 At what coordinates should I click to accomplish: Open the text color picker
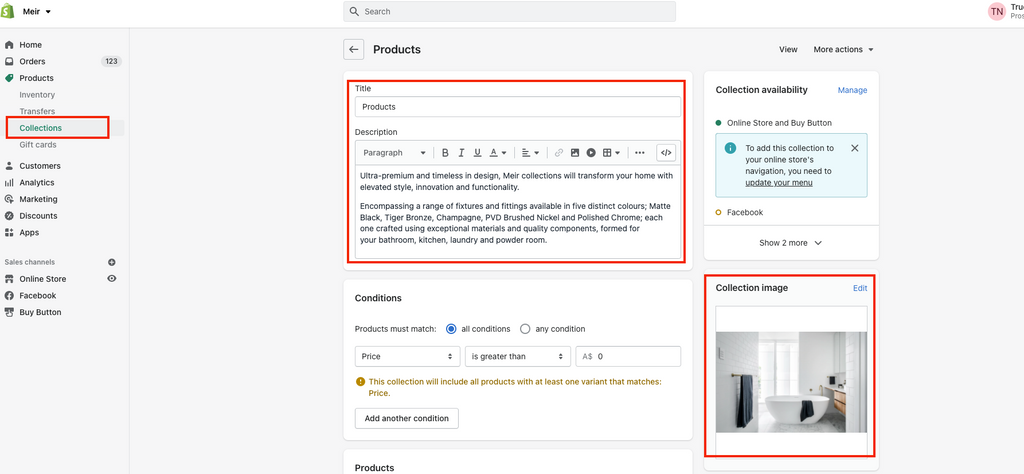click(498, 153)
